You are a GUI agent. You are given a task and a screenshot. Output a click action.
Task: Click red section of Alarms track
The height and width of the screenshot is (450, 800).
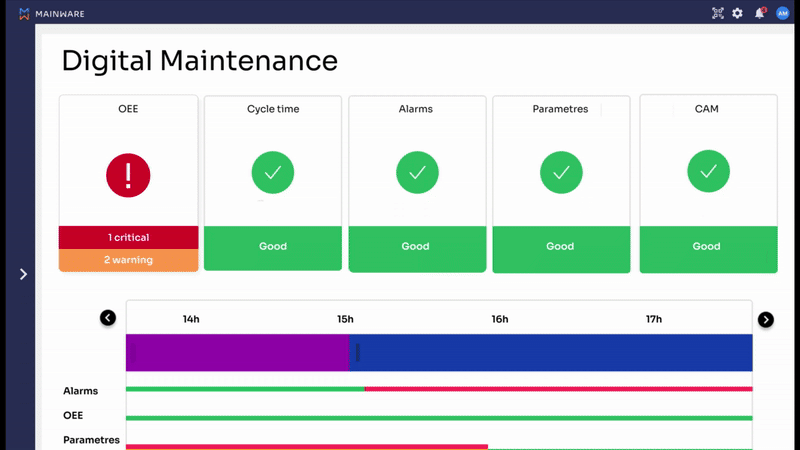coord(559,389)
